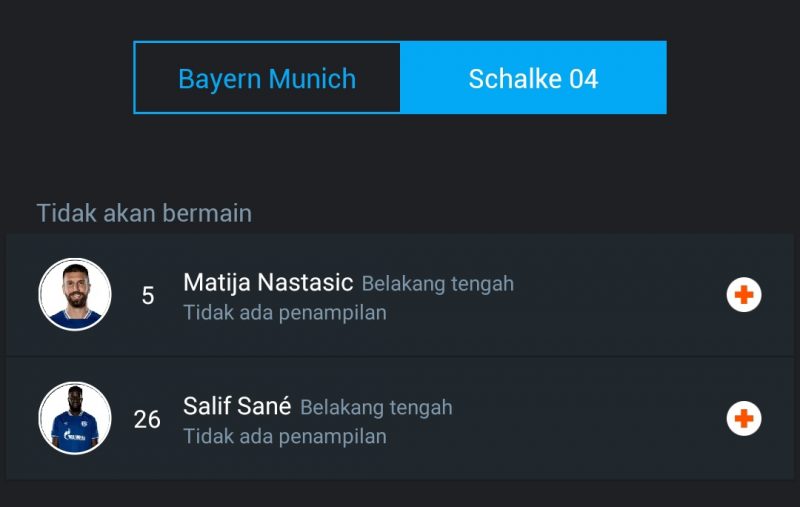Screen dimensions: 800x507
Task: Open Matija Nastasic's profile photo
Action: tap(75, 295)
